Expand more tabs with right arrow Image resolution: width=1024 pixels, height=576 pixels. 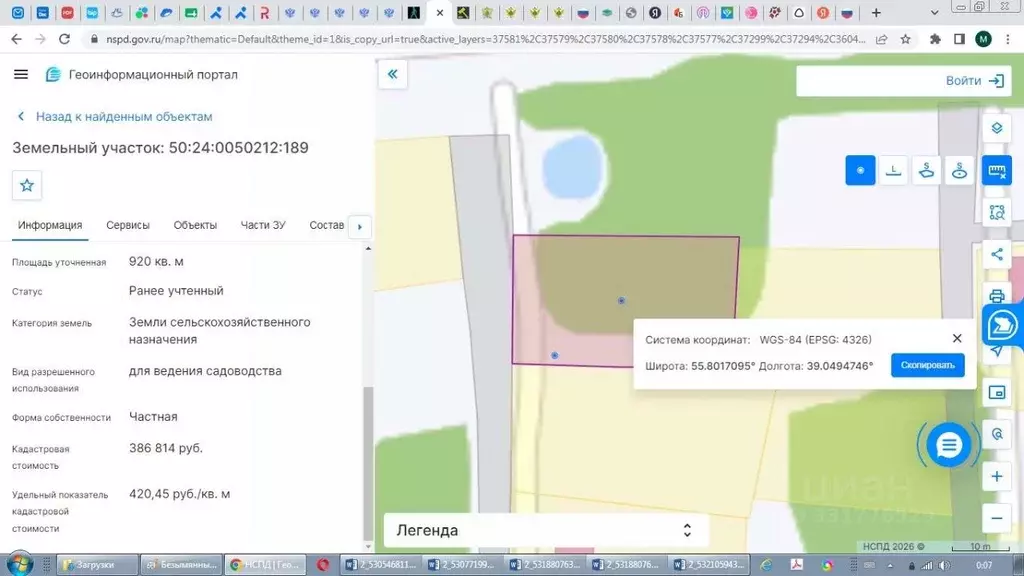click(360, 227)
